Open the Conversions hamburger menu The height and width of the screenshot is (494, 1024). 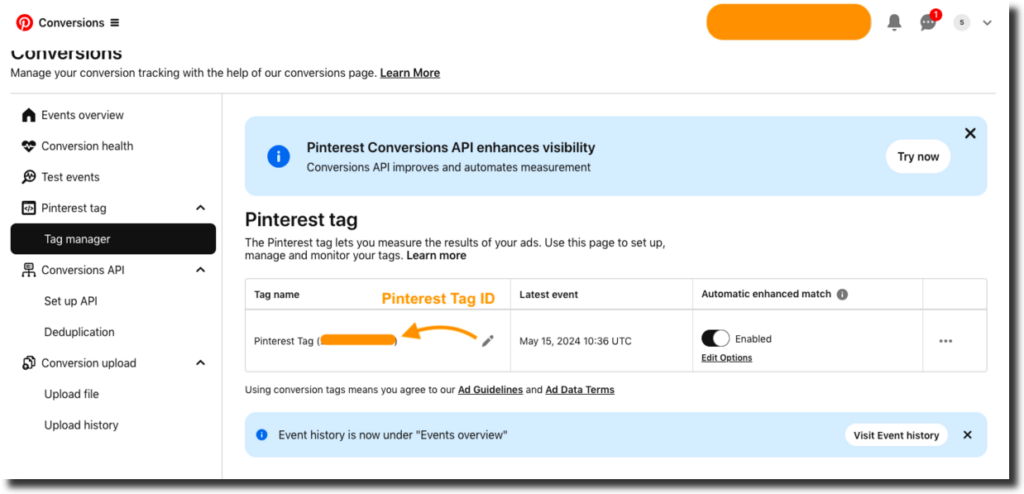point(114,23)
